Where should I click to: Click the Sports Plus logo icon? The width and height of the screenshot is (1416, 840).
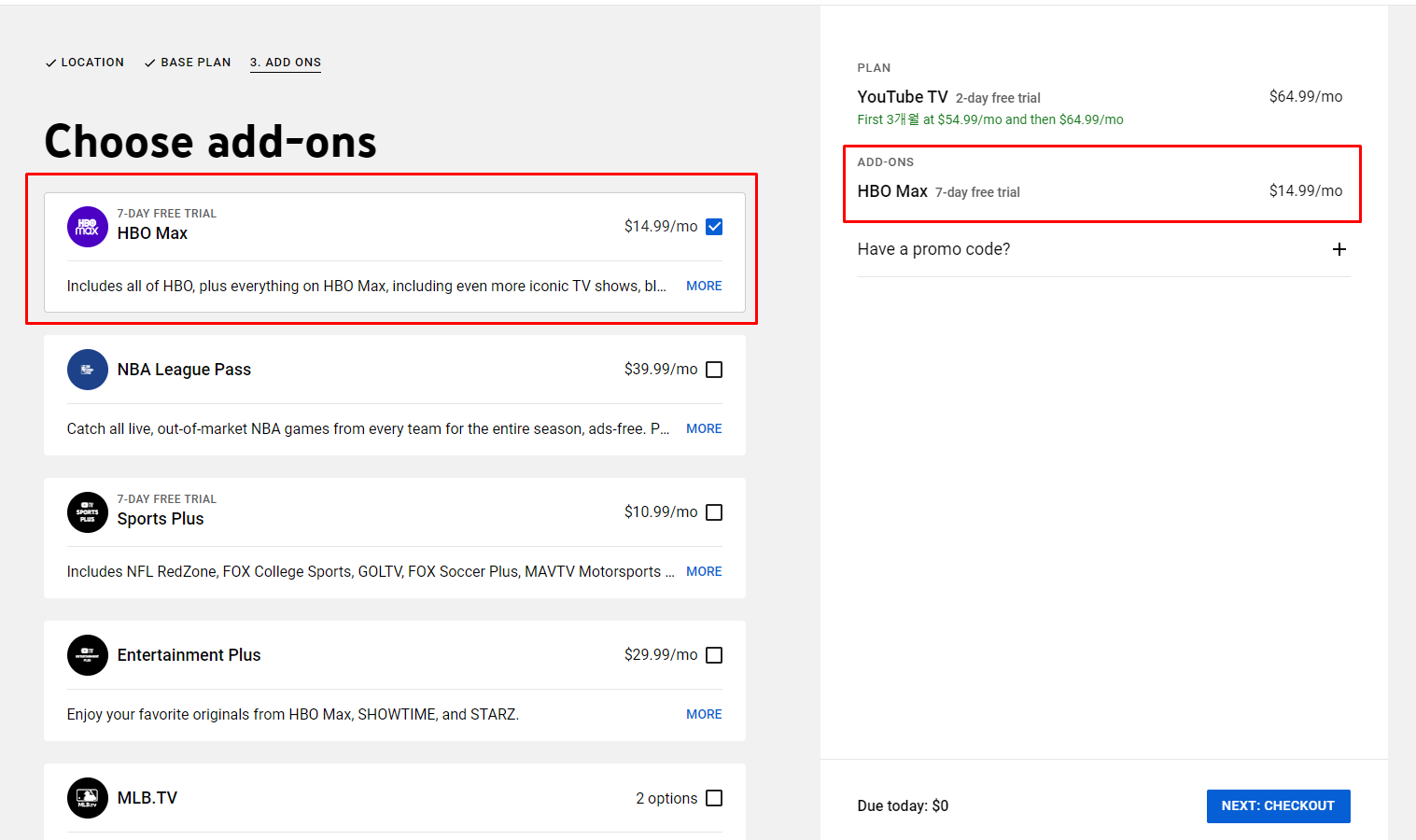[88, 512]
